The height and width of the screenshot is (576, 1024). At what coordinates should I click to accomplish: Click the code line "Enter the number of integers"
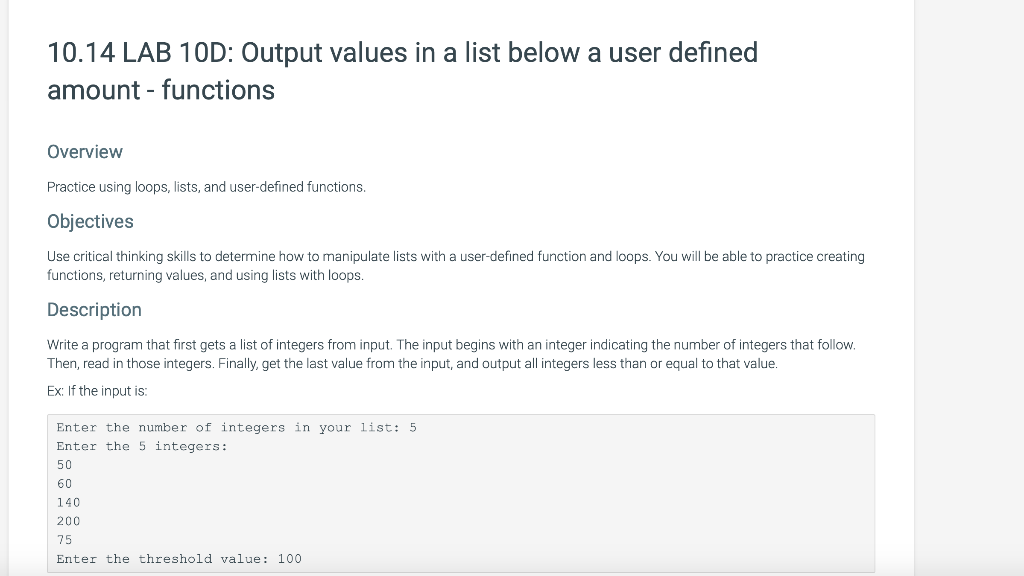pyautogui.click(x=236, y=428)
